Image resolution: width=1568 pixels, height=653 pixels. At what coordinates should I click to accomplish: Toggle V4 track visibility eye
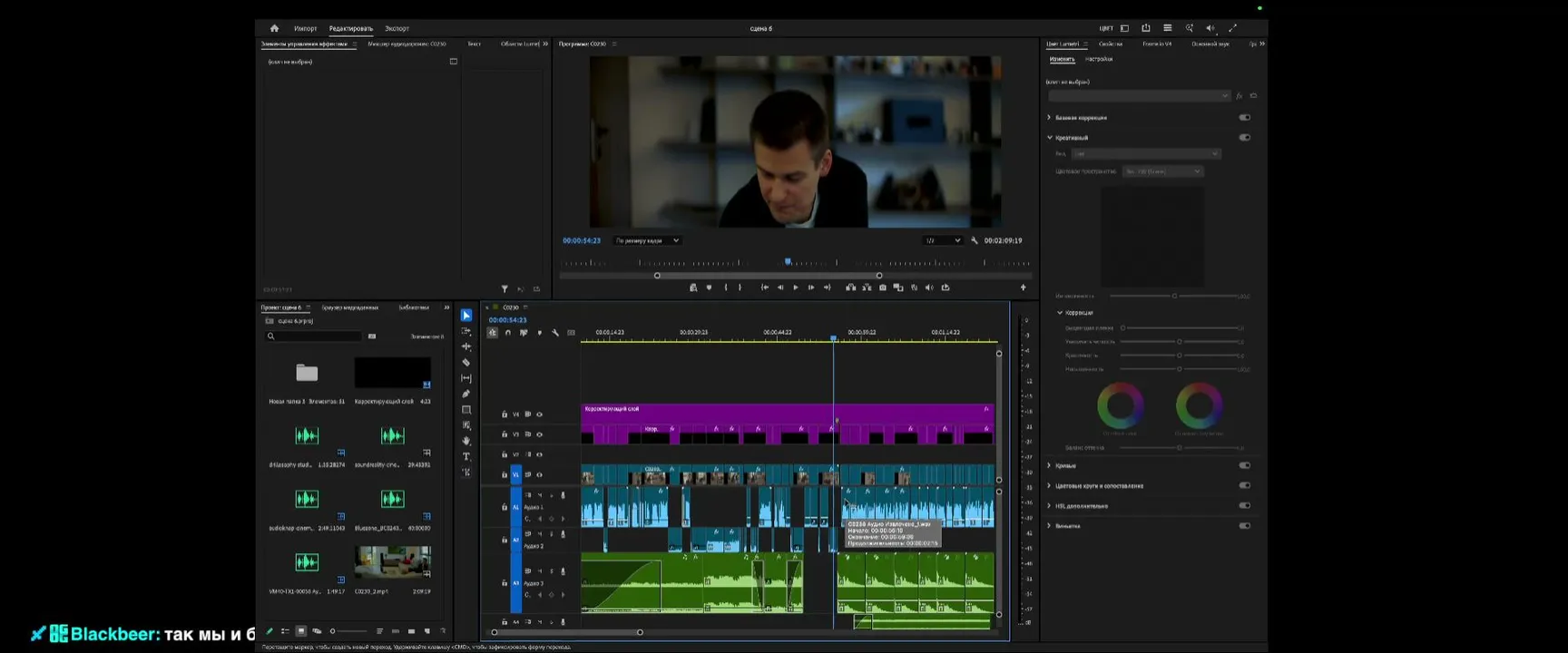click(x=539, y=414)
